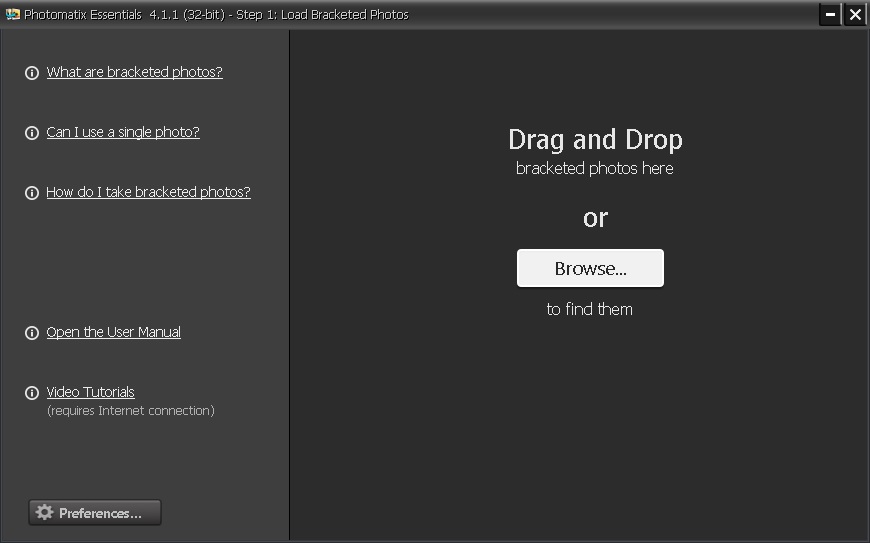Screen dimensions: 870x543
Task: Click info icon beside 'Video Tutorials'
Action: pos(32,393)
